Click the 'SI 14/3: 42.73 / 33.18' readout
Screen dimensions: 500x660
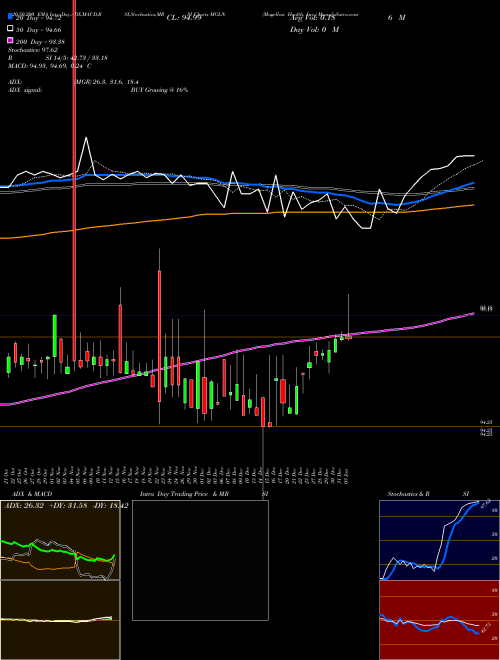tap(76, 58)
